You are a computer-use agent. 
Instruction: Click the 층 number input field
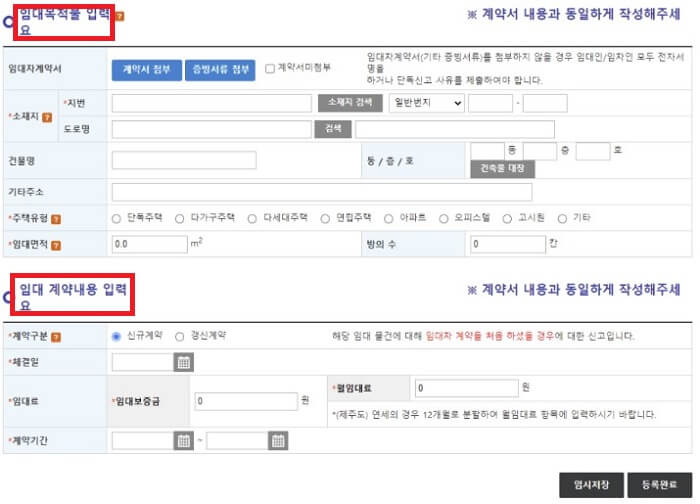[x=540, y=151]
